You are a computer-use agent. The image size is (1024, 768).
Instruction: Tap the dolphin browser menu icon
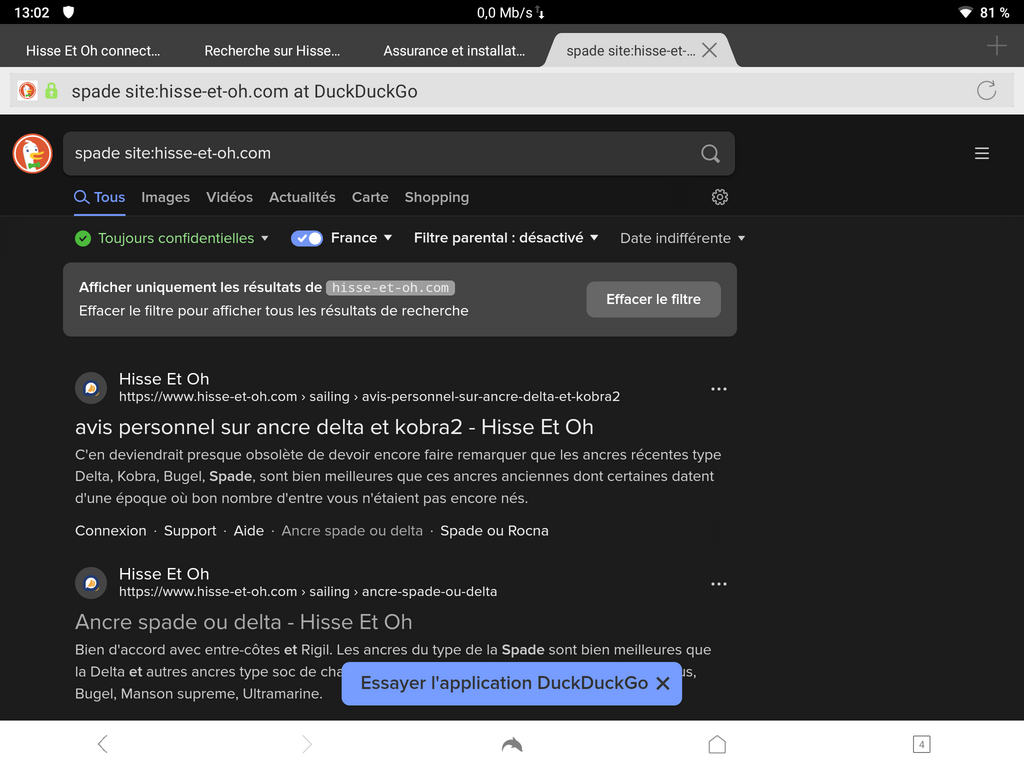coord(512,744)
